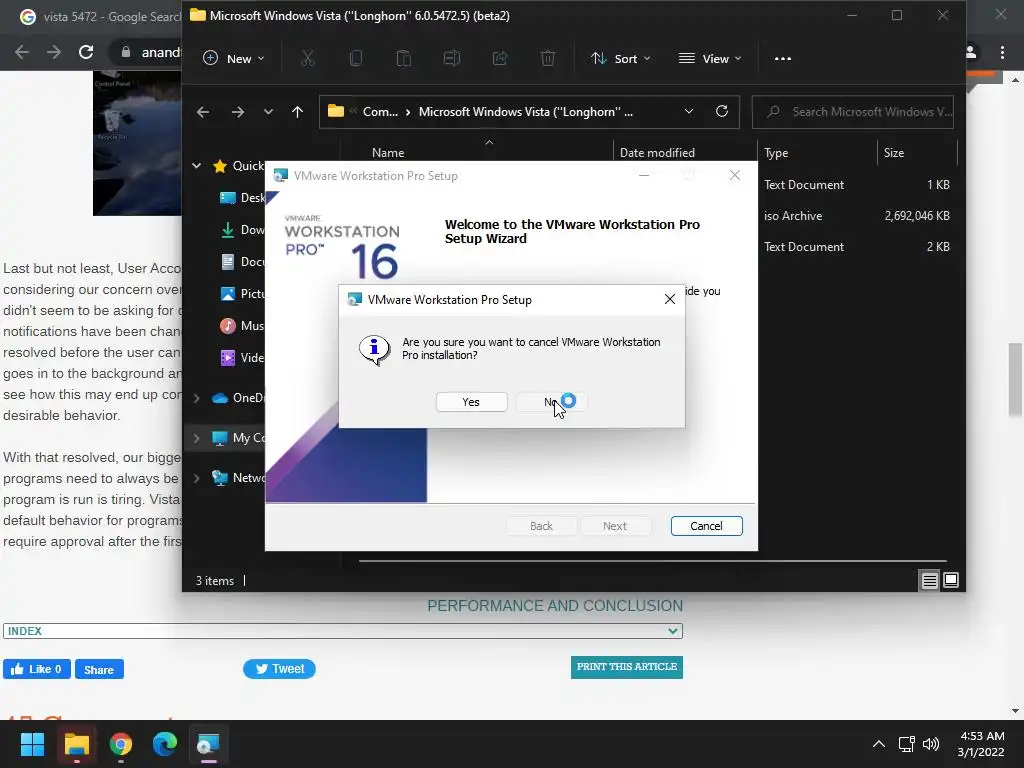Open the View dropdown in Explorer
Screen dimensions: 1024x768
tap(710, 58)
